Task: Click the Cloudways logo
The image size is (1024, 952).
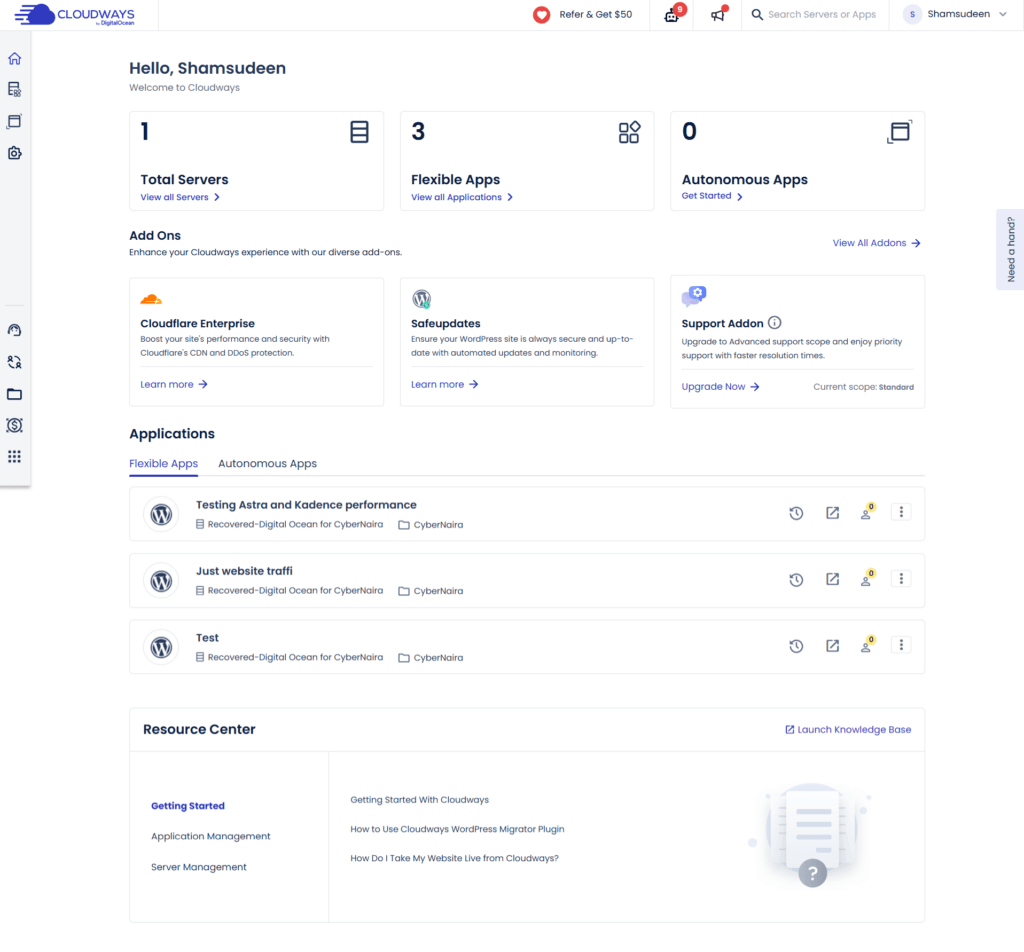Action: point(74,14)
